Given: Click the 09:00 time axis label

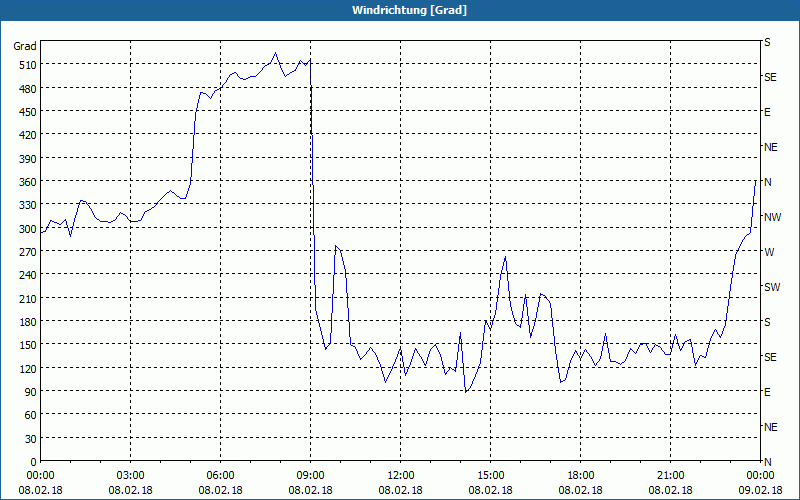Looking at the screenshot, I should pyautogui.click(x=310, y=476).
